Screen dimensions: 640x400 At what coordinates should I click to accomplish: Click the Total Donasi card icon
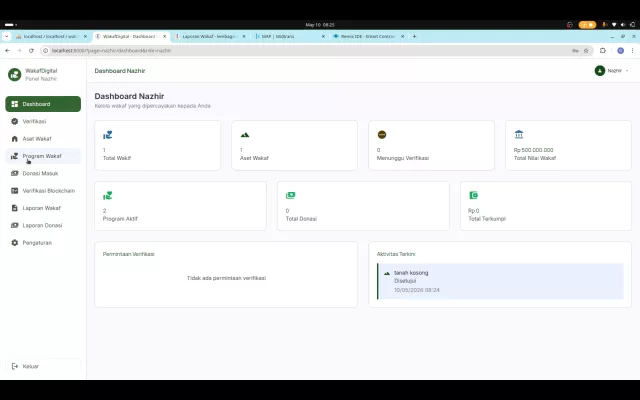tap(291, 195)
